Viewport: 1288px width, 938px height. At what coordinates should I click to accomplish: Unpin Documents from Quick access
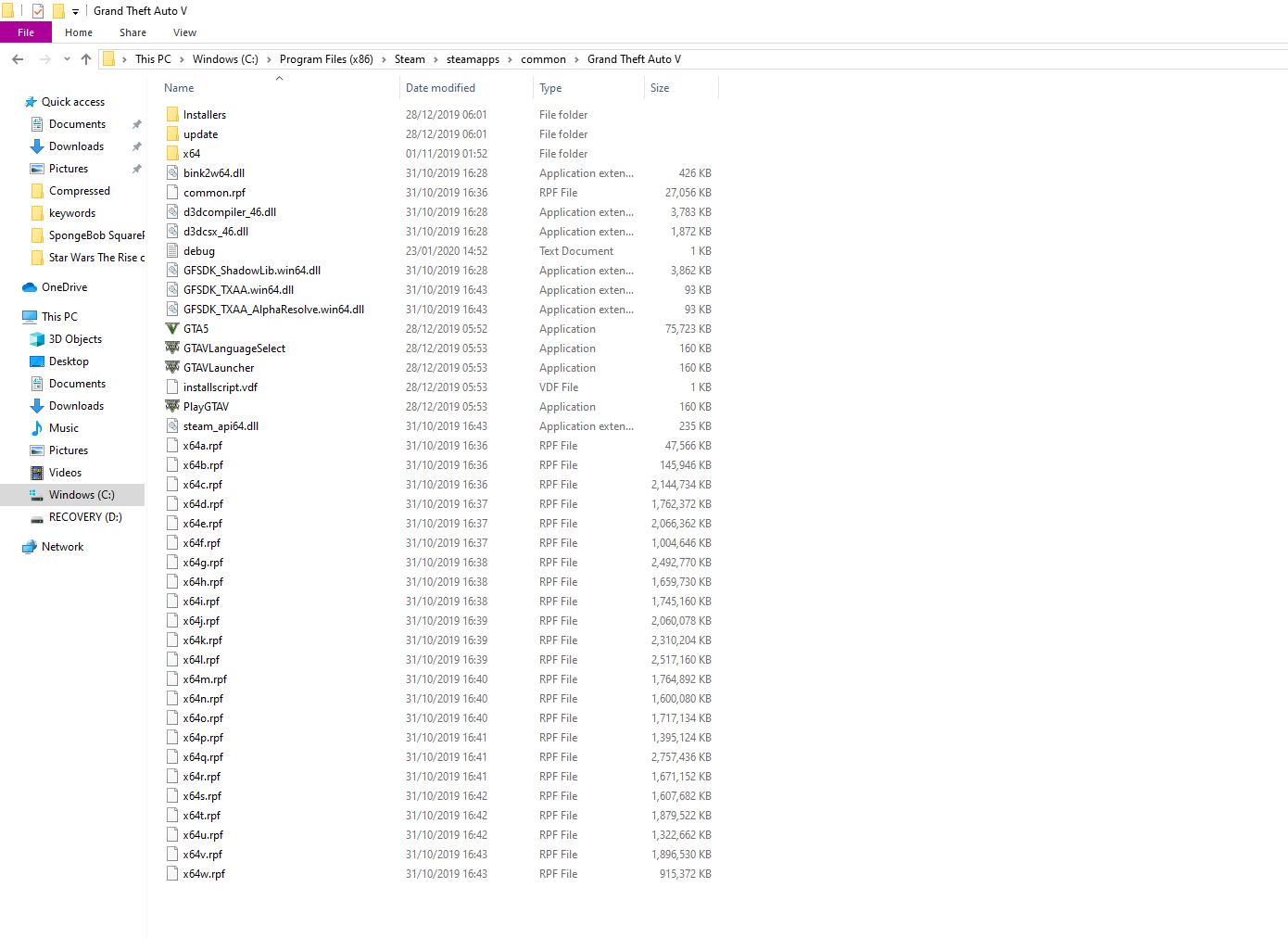(x=136, y=123)
